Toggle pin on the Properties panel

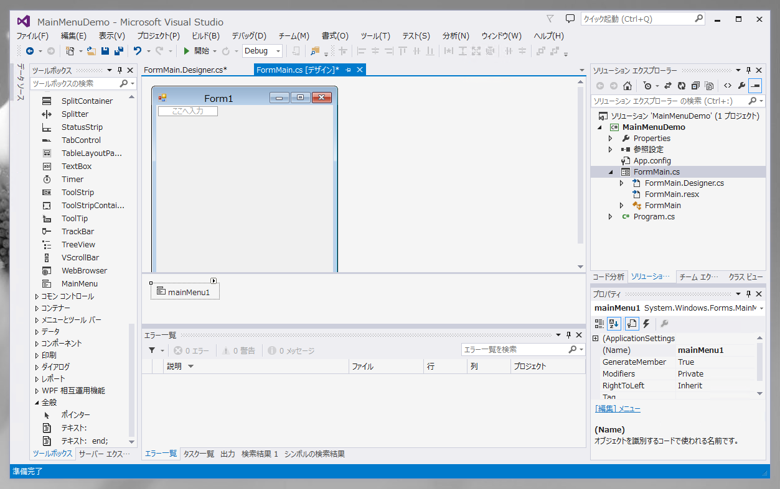(x=748, y=294)
